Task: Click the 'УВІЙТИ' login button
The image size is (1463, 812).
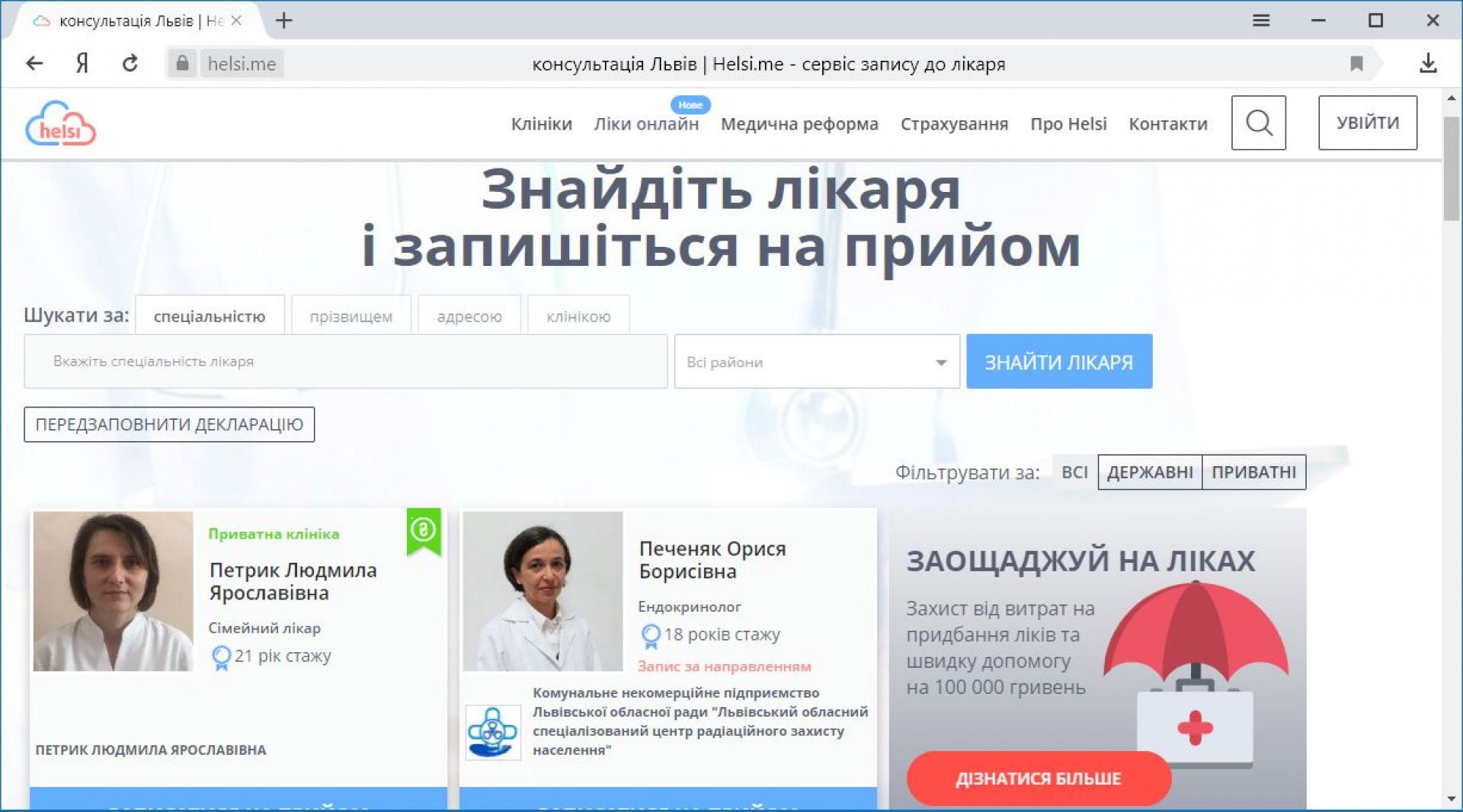Action: point(1368,123)
